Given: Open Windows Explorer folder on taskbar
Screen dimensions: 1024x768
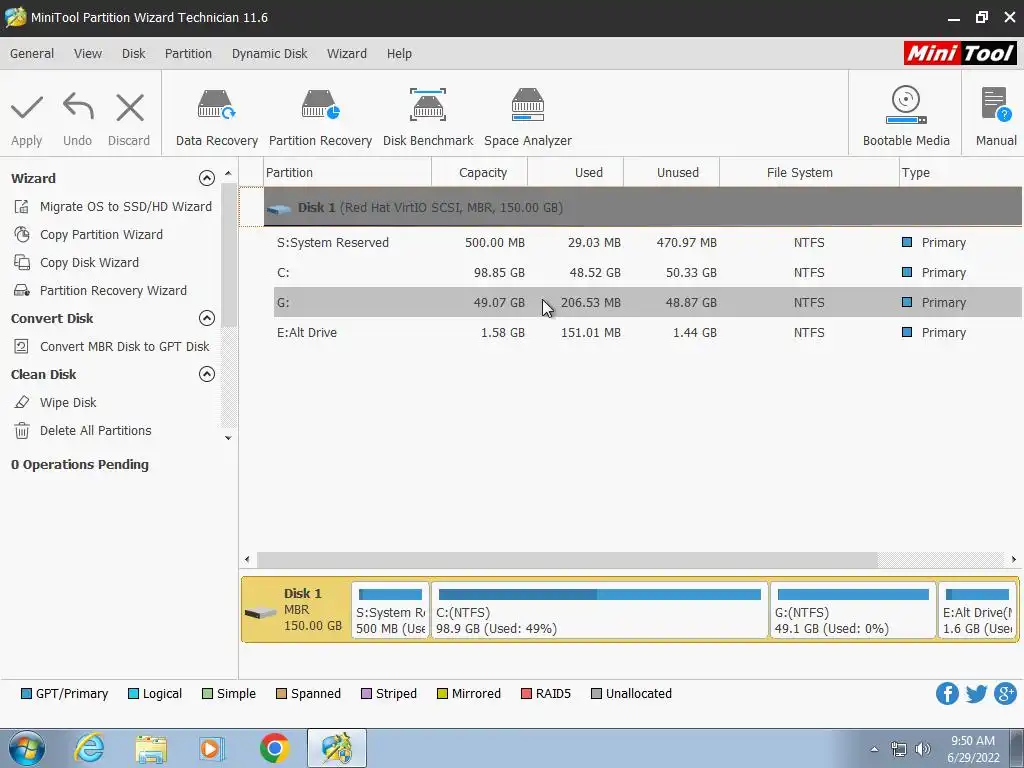Looking at the screenshot, I should click(x=151, y=749).
